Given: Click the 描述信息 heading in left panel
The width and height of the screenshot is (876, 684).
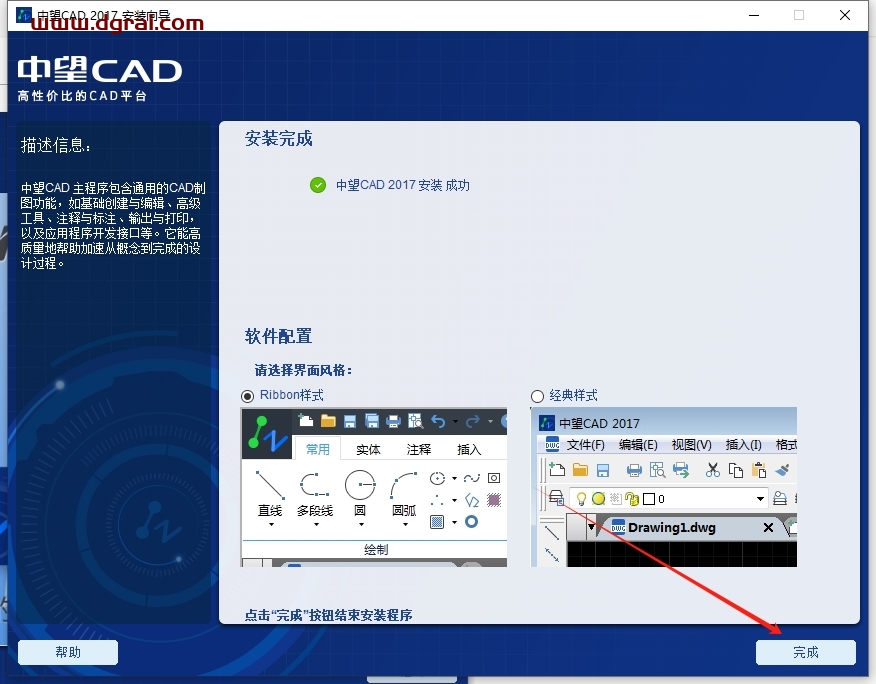Looking at the screenshot, I should (x=55, y=145).
